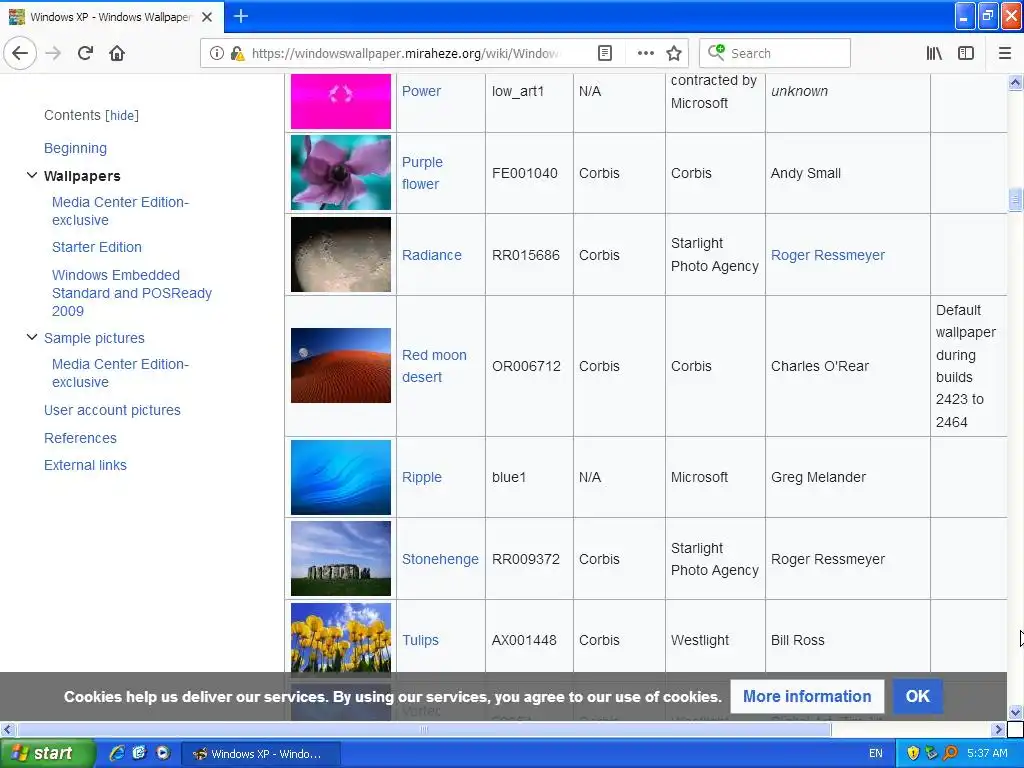Viewport: 1024px width, 768px height.
Task: Open the Ripple wallpaper link
Action: 422,477
